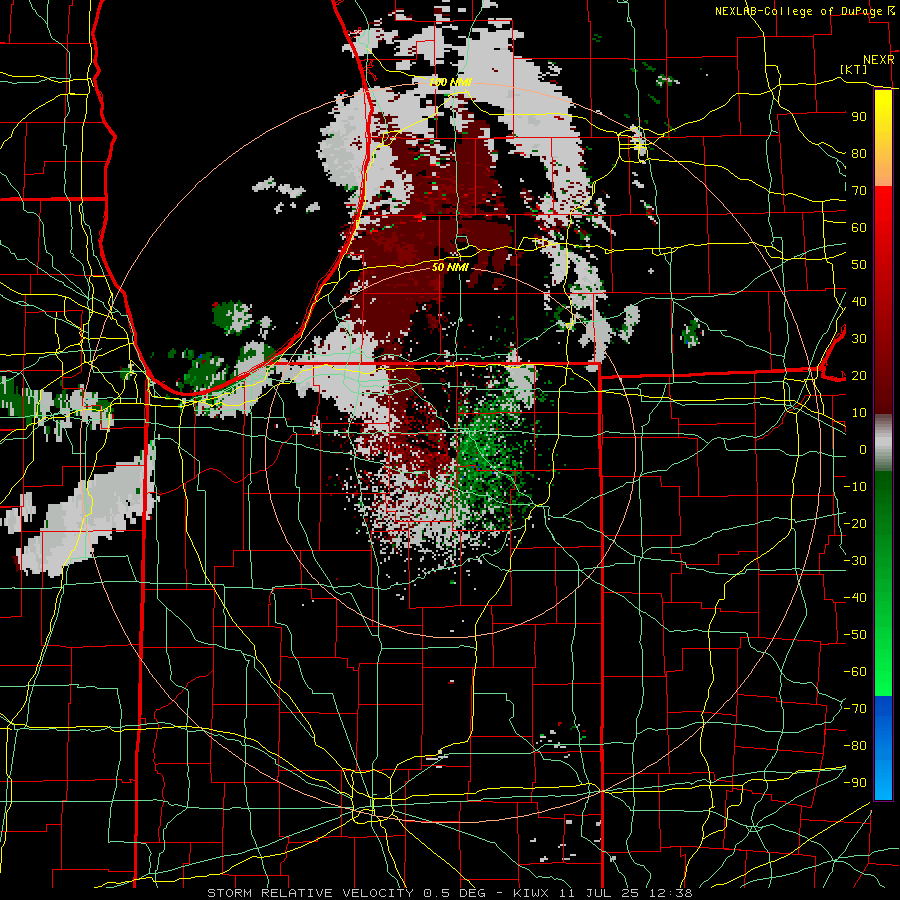This screenshot has height=900, width=900.
Task: Click the 11 JUL 25 date text
Action: click(600, 893)
